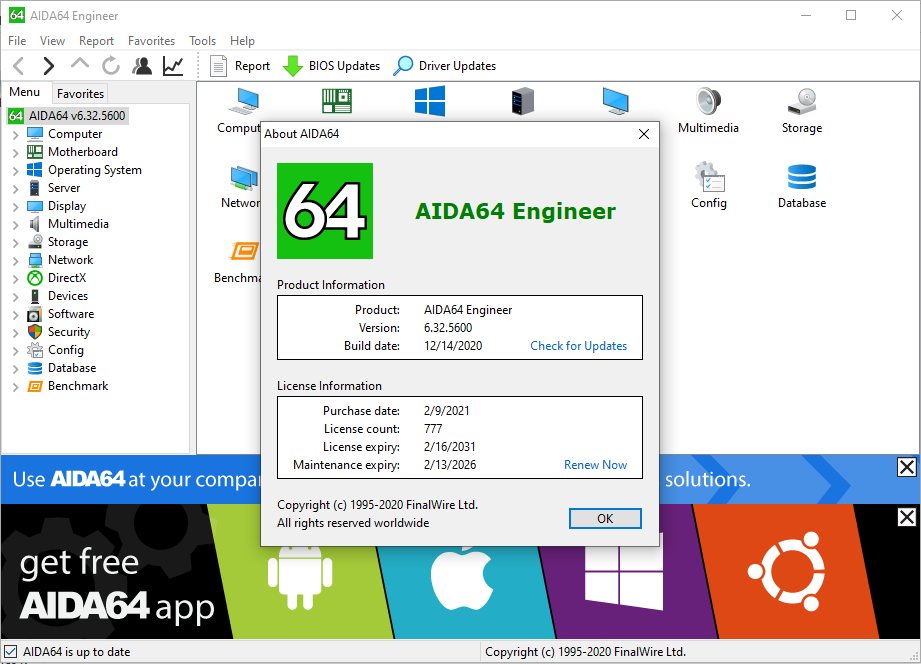The width and height of the screenshot is (921, 664).
Task: Click the Android icon in the ad banner
Action: (x=300, y=576)
